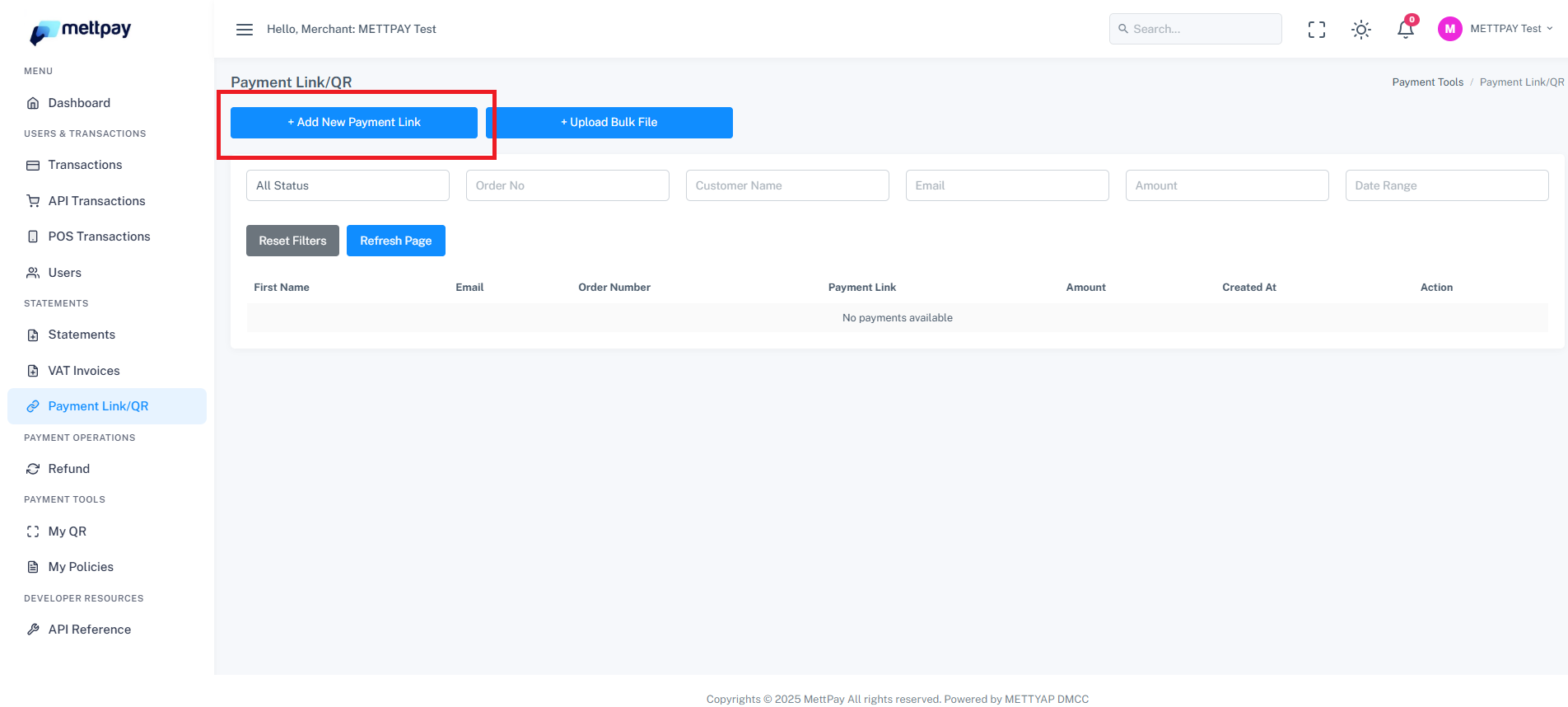Image resolution: width=1568 pixels, height=707 pixels.
Task: Click the Payment Link column header
Action: tap(862, 288)
